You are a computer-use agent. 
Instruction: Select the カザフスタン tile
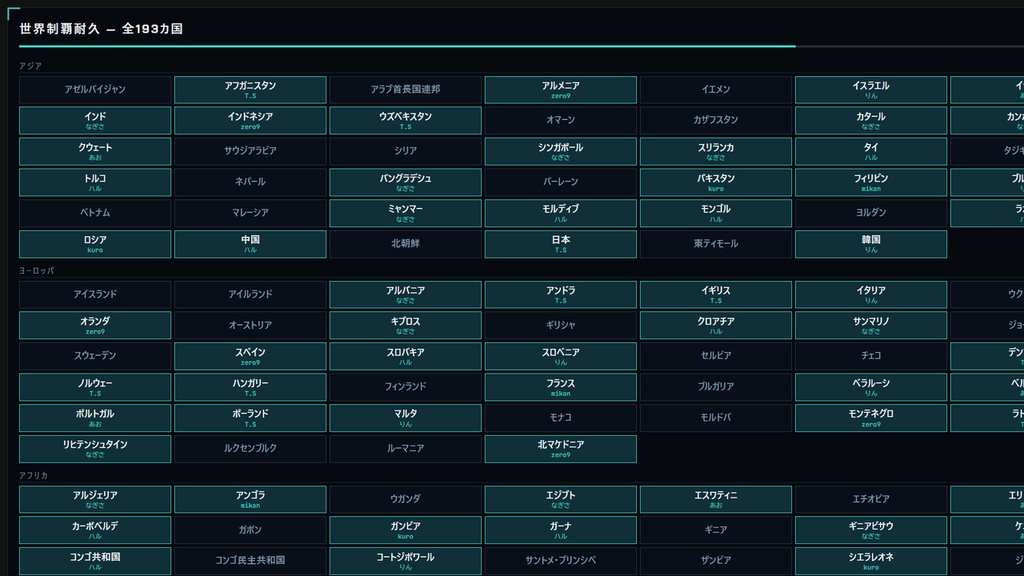(x=716, y=120)
